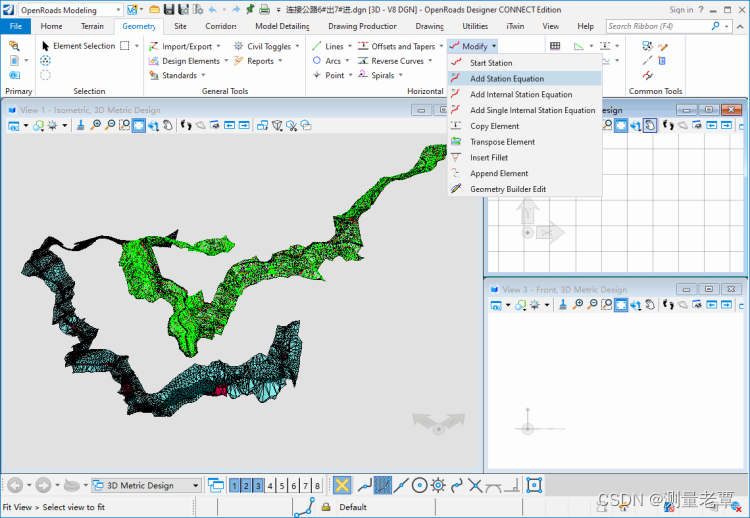Image resolution: width=750 pixels, height=518 pixels.
Task: Select Pan View hand tool in View 1
Action: click(x=167, y=125)
